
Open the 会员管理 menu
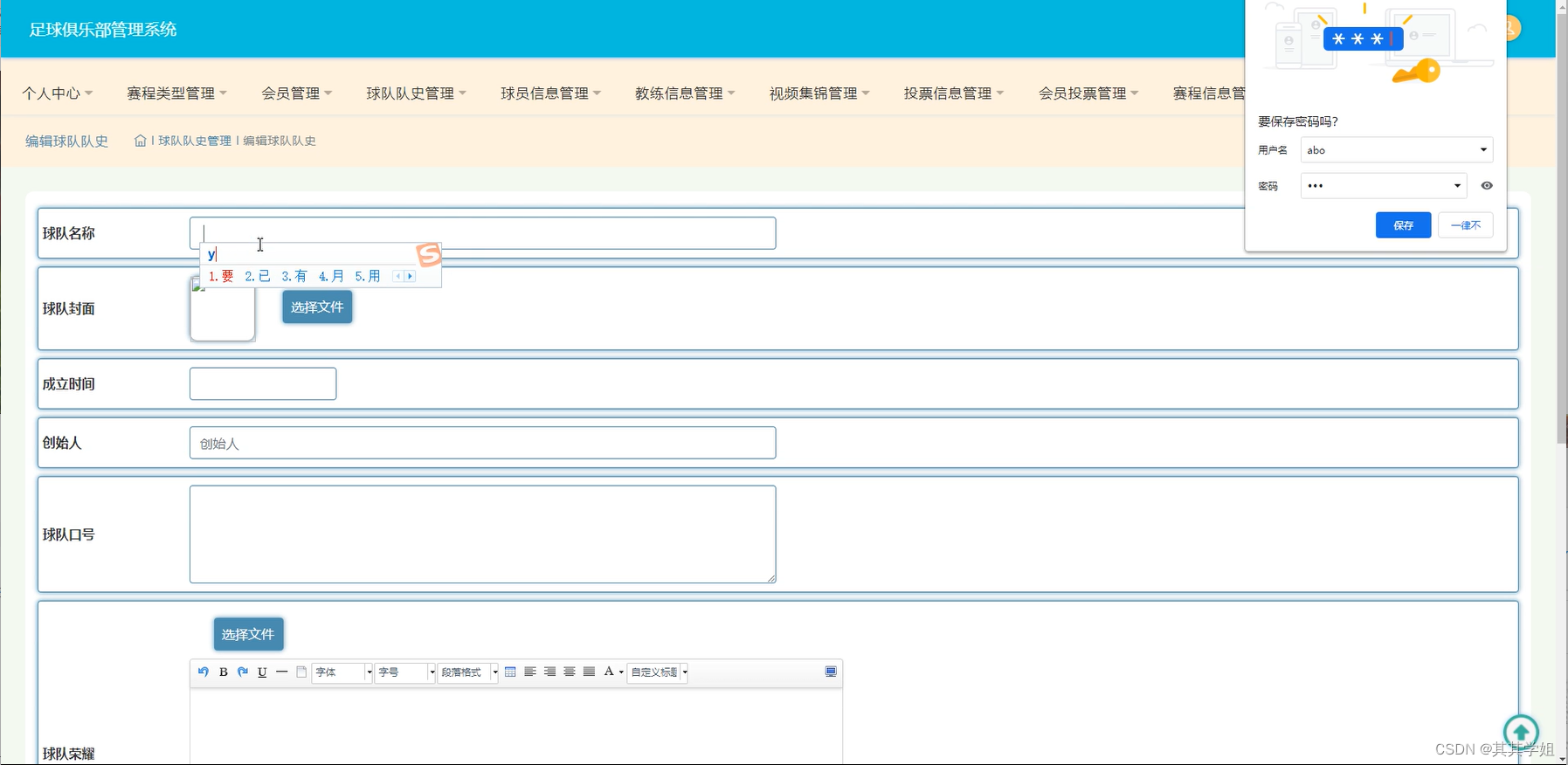[x=297, y=93]
